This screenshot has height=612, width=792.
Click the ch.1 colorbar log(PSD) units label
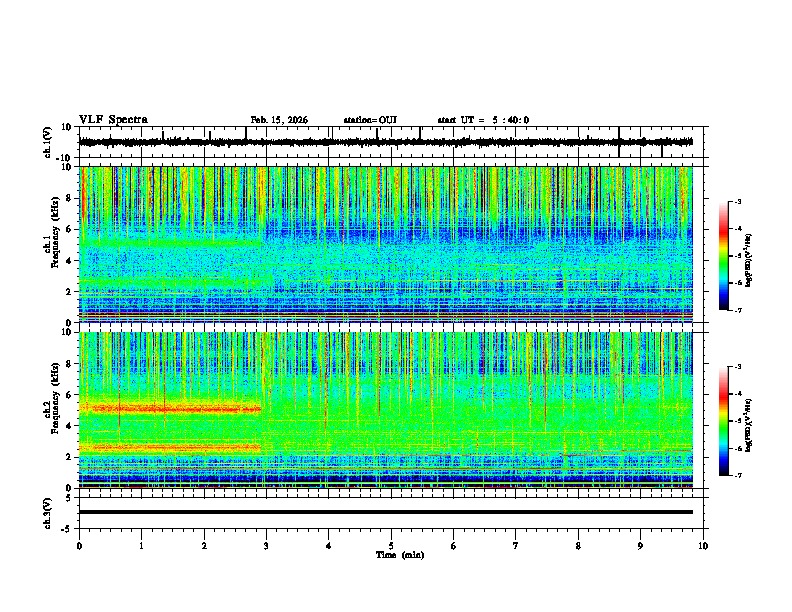tap(749, 260)
